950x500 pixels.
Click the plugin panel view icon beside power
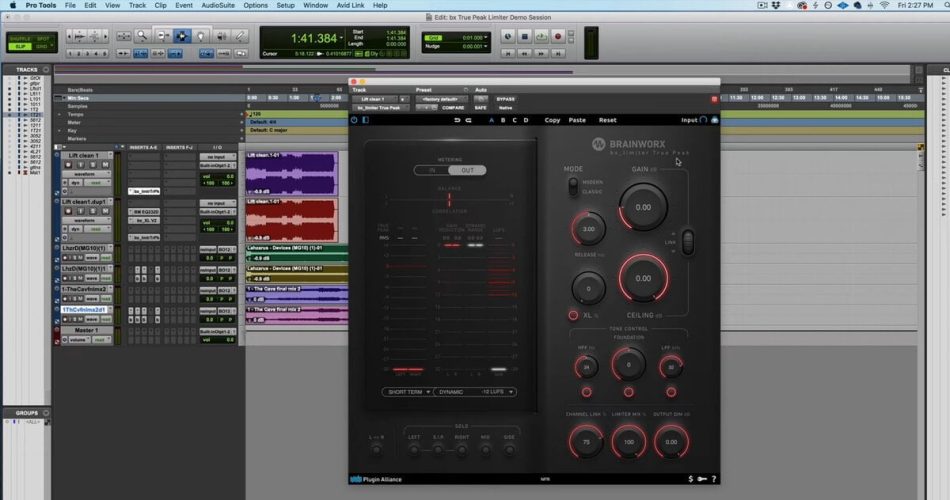pos(365,120)
